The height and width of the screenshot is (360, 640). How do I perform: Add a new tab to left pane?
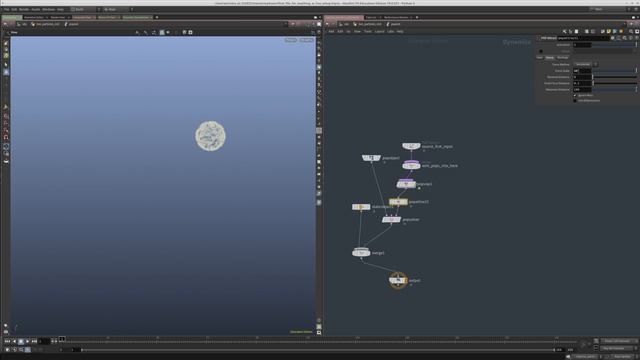coord(157,17)
